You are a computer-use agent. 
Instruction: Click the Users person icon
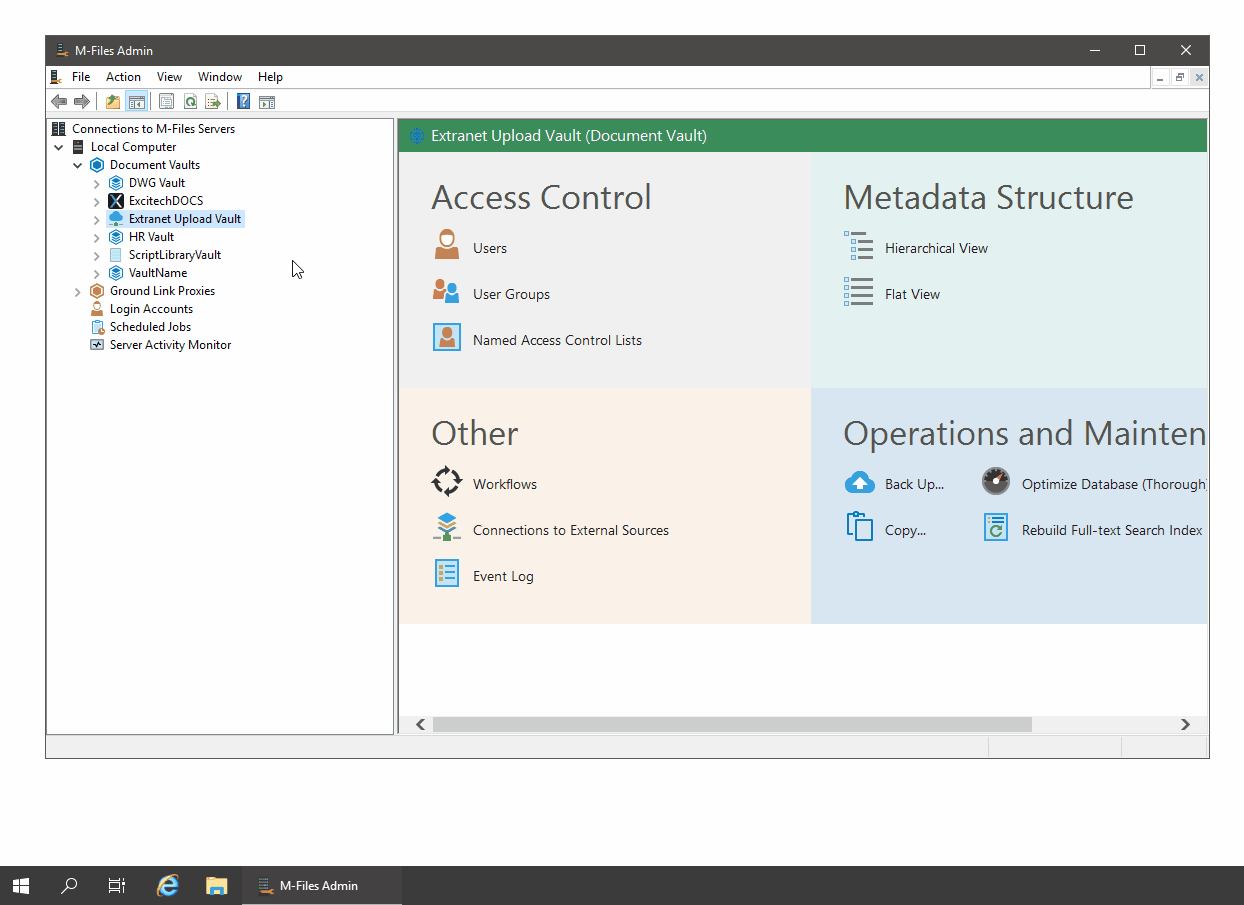pyautogui.click(x=447, y=245)
